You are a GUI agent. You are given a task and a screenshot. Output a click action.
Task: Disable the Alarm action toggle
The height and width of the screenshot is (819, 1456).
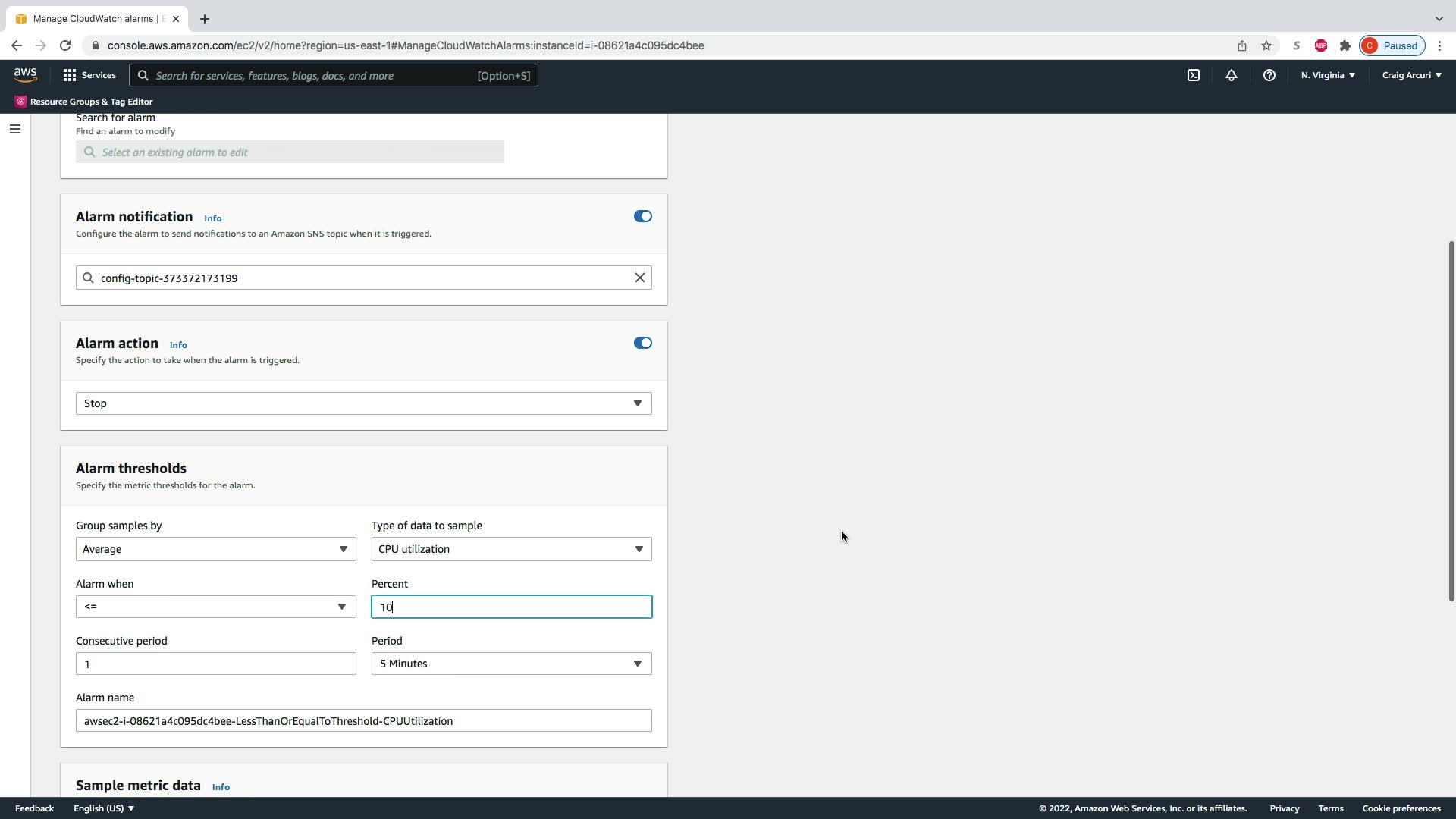pyautogui.click(x=642, y=343)
